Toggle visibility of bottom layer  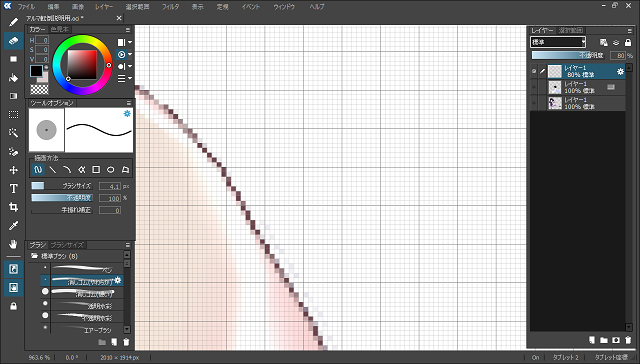click(x=533, y=103)
